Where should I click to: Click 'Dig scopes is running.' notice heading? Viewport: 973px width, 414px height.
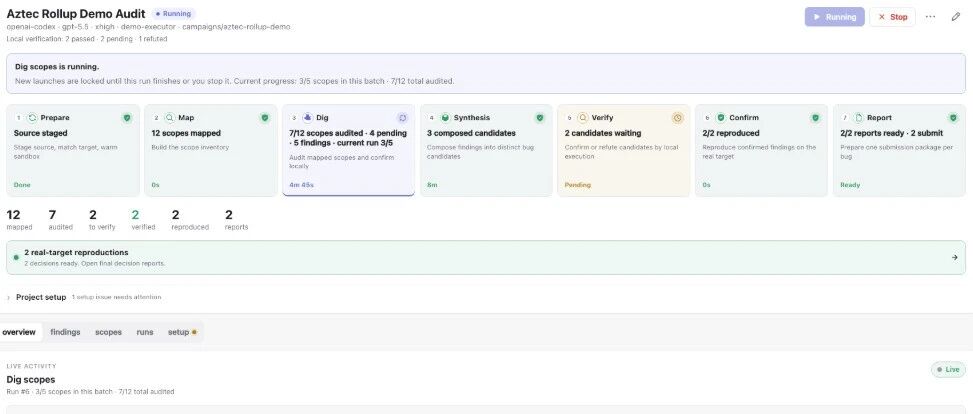[57, 66]
